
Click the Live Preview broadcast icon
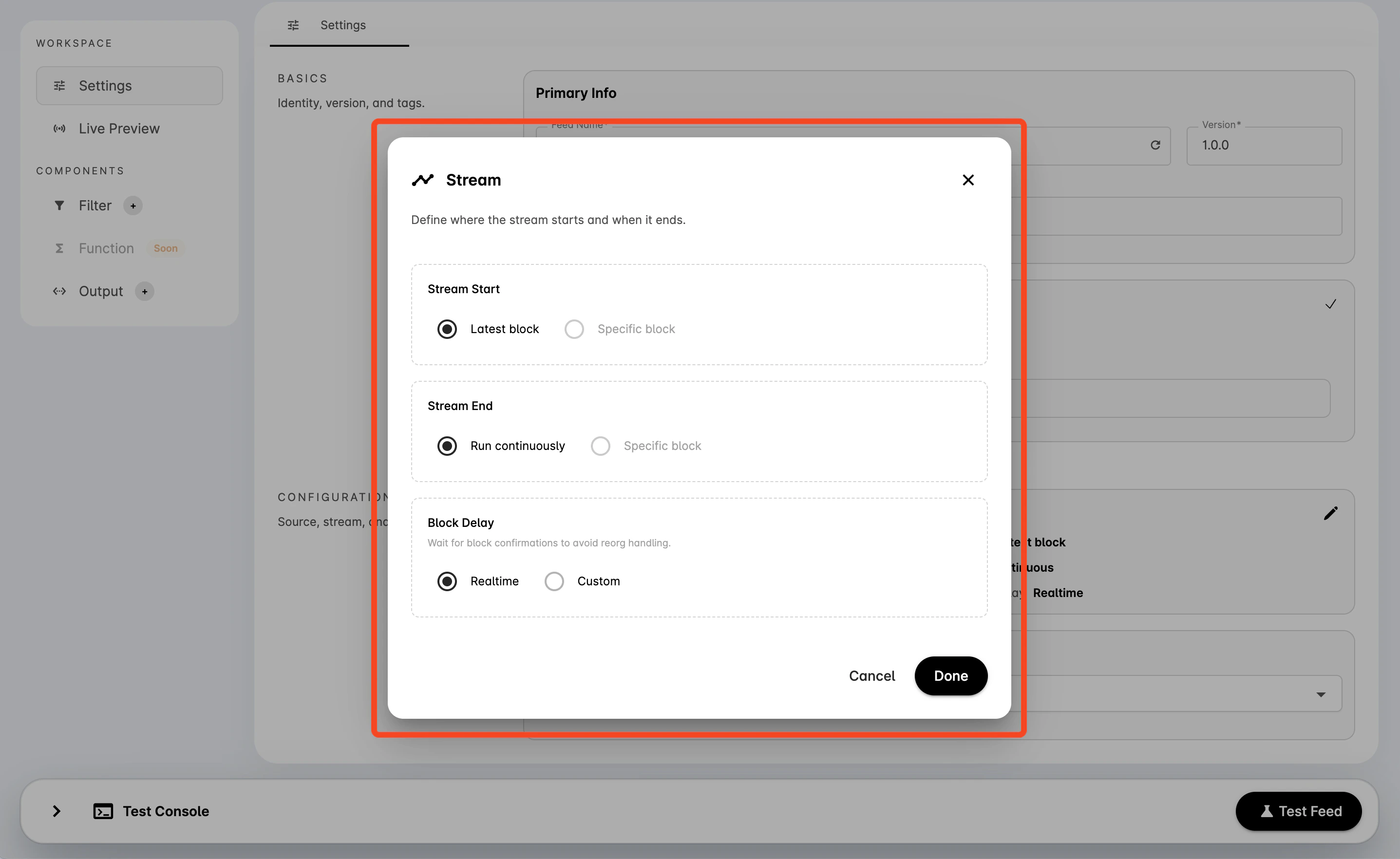click(59, 129)
